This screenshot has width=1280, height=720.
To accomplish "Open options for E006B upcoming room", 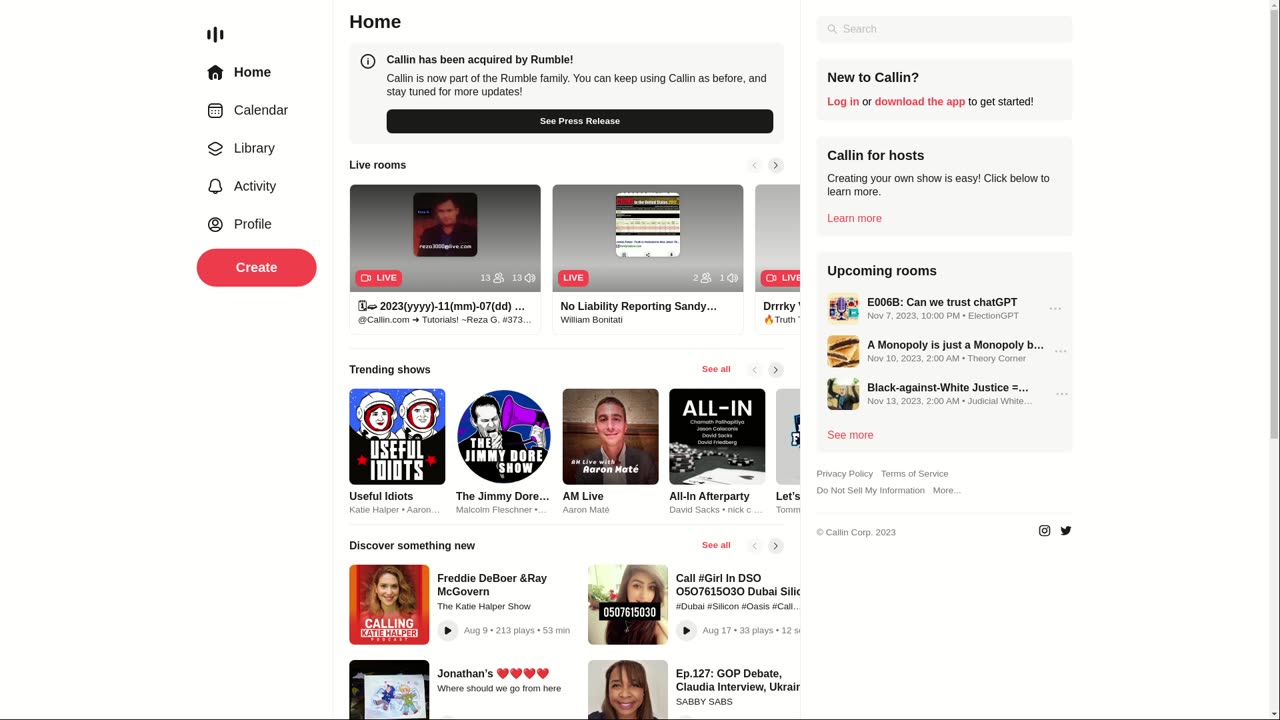I will [1055, 309].
